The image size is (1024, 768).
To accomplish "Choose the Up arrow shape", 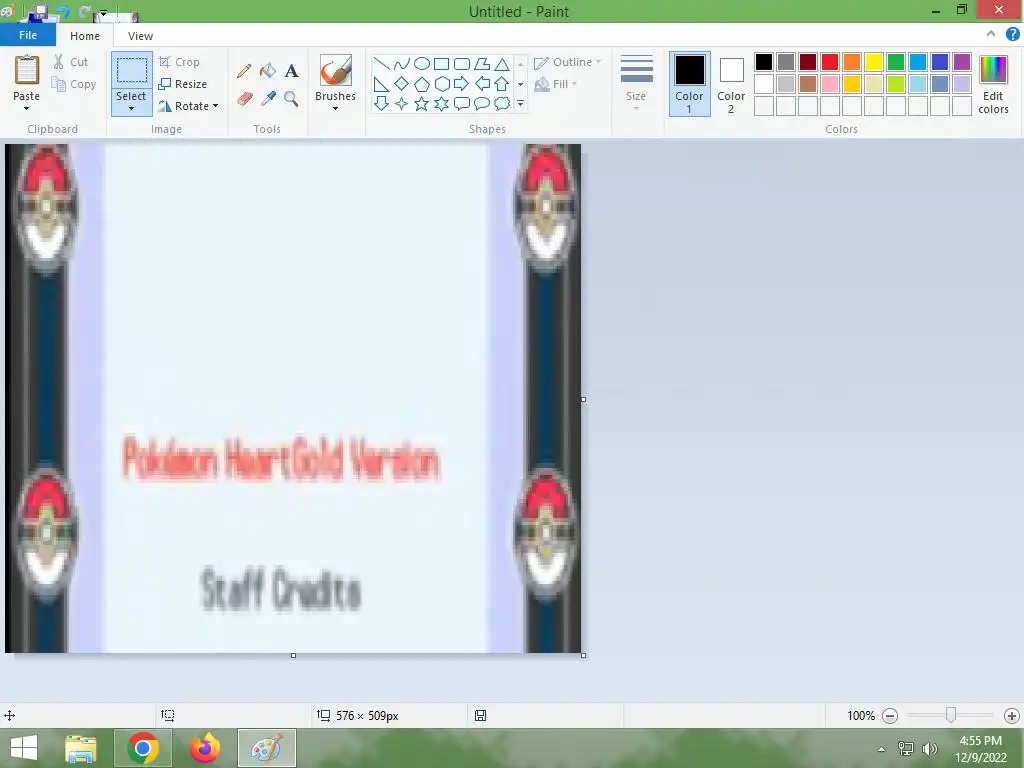I will coord(502,84).
